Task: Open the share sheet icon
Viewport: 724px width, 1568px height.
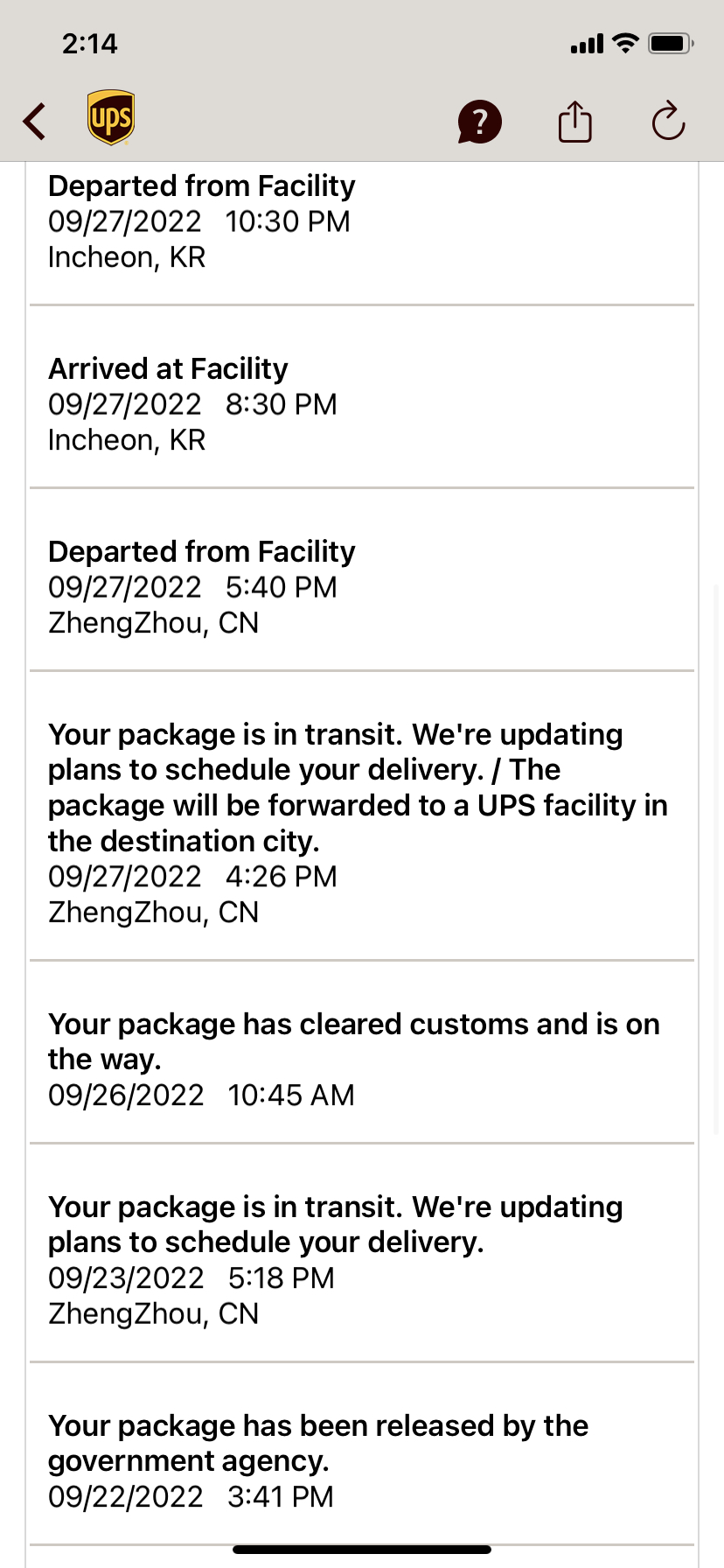Action: pyautogui.click(x=574, y=121)
